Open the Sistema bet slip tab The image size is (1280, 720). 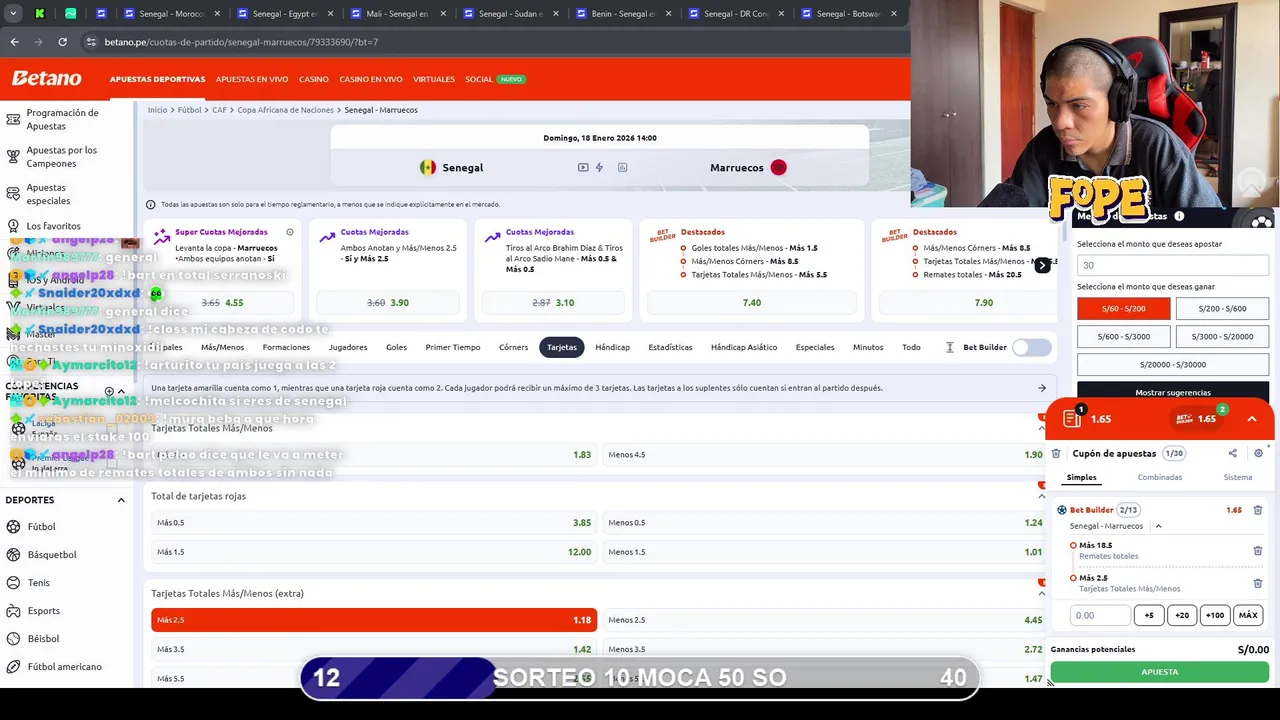coord(1237,477)
